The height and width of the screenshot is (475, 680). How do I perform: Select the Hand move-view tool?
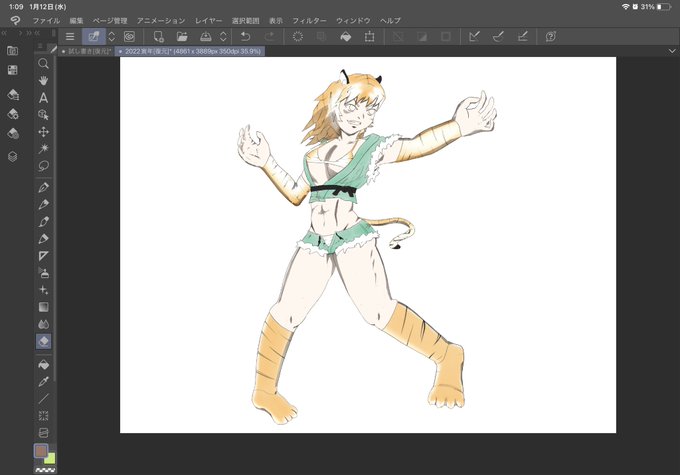tap(43, 81)
